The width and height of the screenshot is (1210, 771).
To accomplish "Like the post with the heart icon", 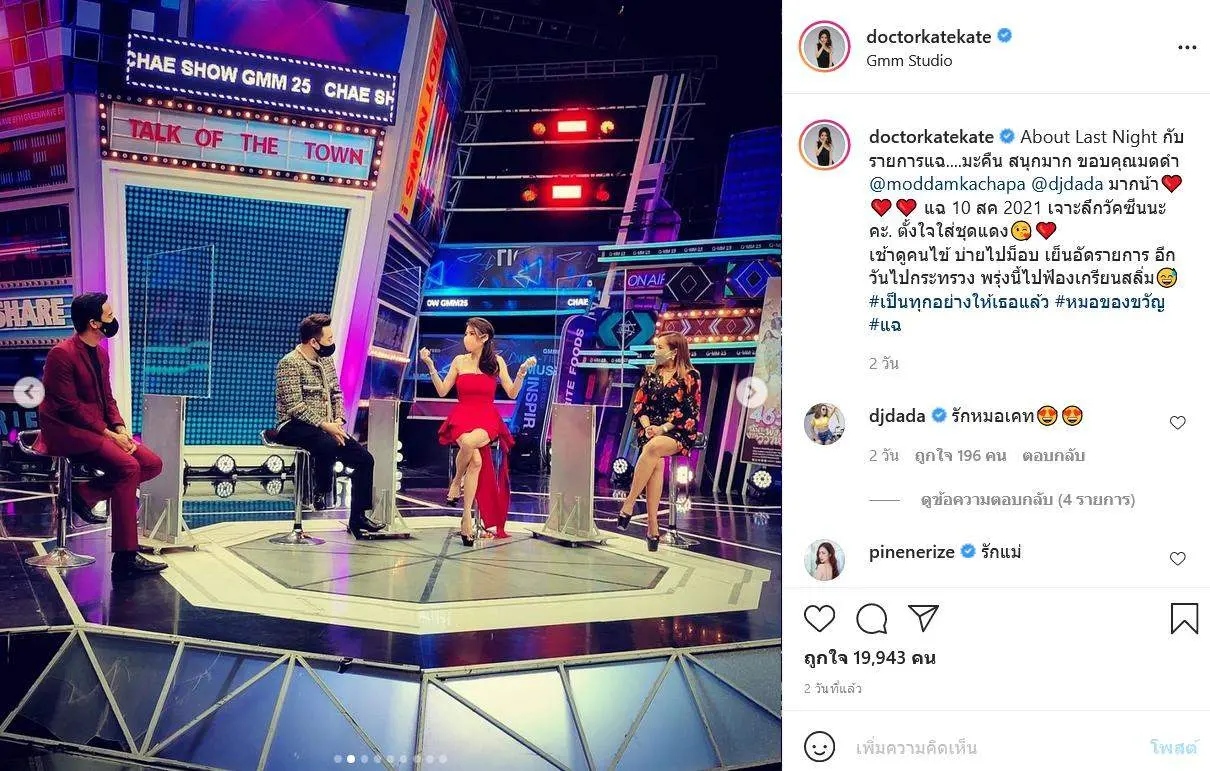I will click(819, 619).
